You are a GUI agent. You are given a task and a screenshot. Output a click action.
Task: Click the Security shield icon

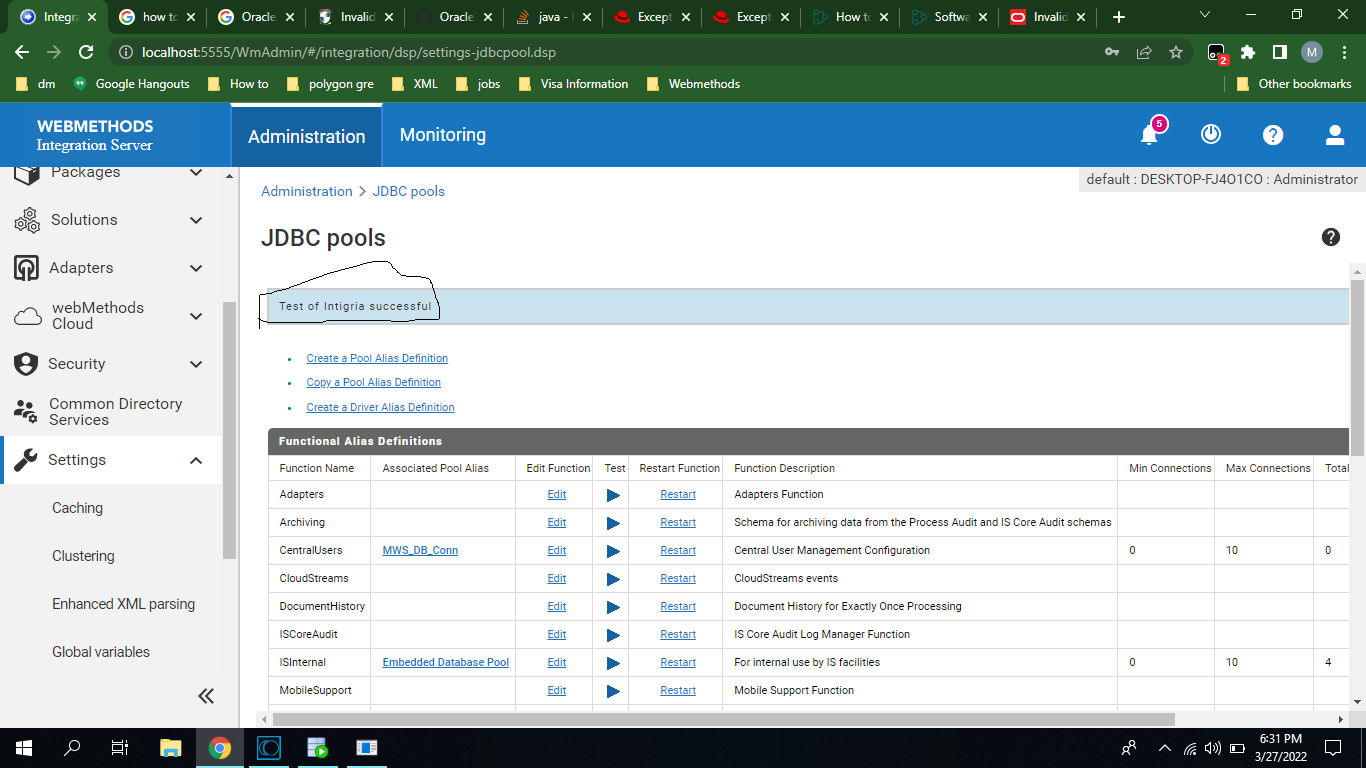[x=26, y=364]
